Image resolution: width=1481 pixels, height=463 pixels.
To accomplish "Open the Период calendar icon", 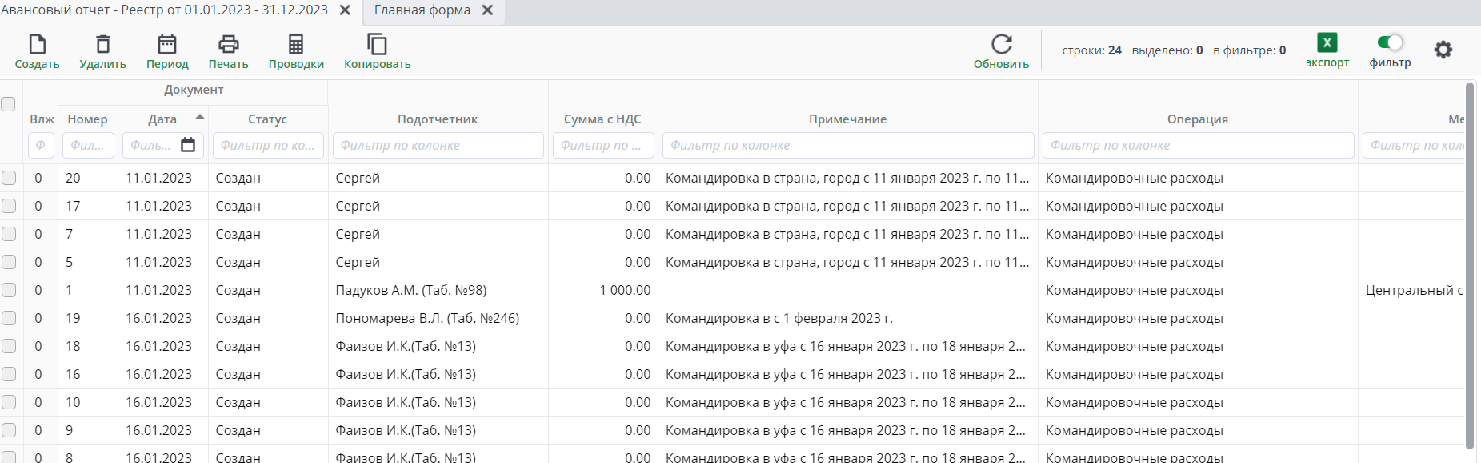I will coord(167,45).
